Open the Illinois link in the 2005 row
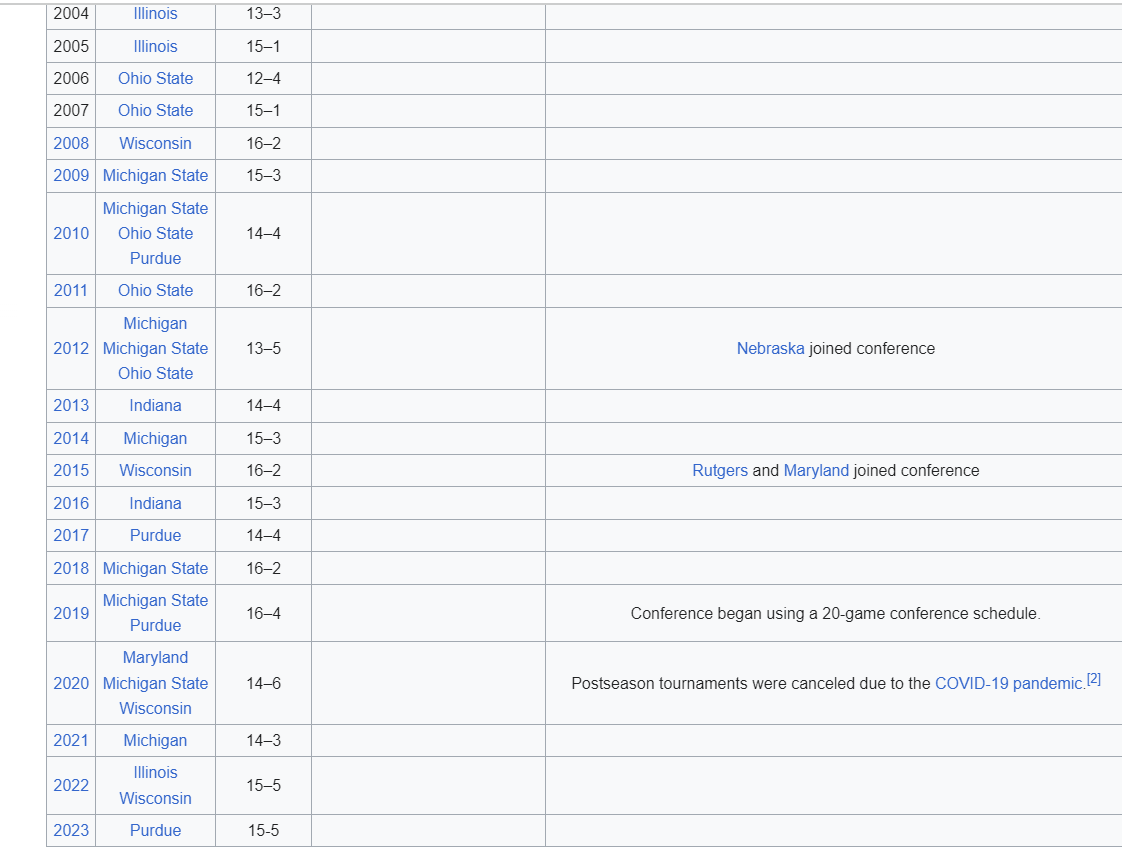Image resolution: width=1122 pixels, height=850 pixels. 155,47
